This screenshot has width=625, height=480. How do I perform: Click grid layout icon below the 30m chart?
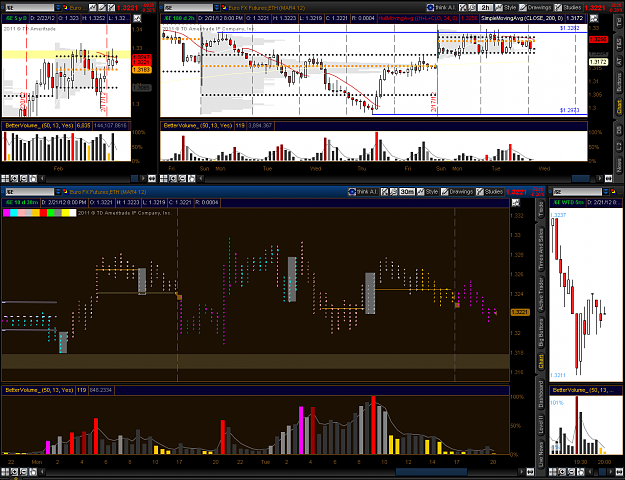[5, 472]
